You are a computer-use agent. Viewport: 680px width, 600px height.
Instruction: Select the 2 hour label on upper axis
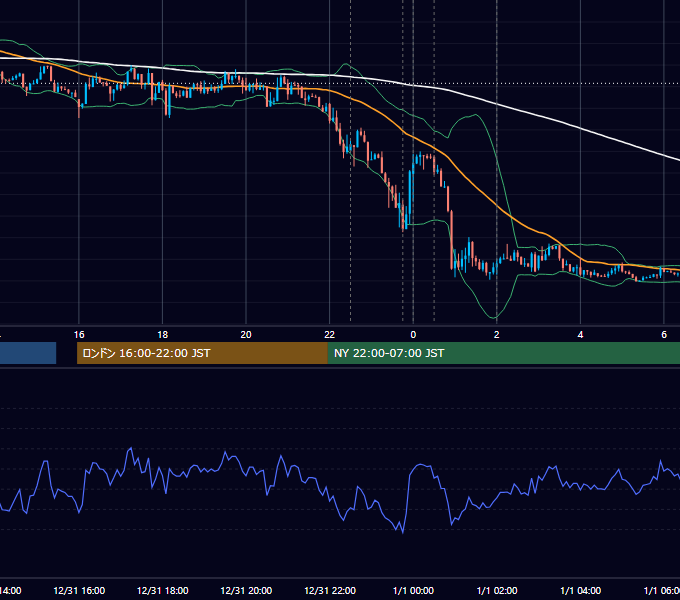click(x=497, y=335)
